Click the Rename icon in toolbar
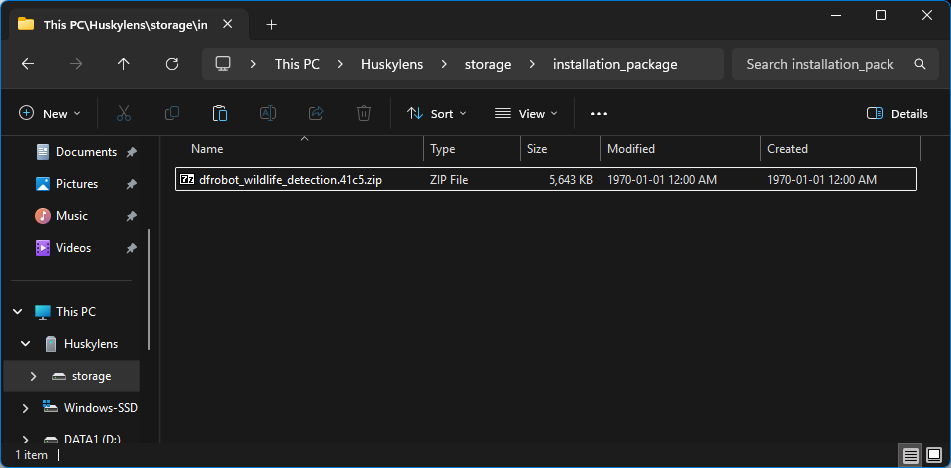Viewport: 951px width, 468px height. [x=268, y=114]
